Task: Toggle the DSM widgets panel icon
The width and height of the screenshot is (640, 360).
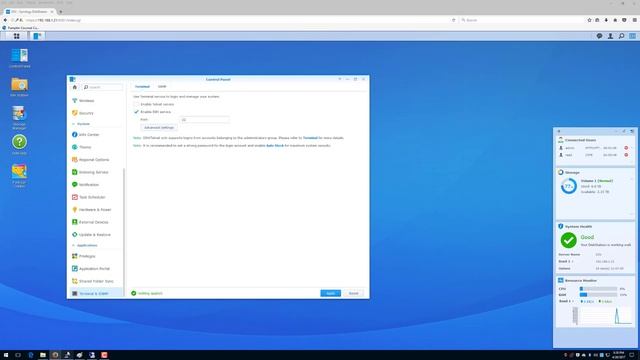Action: (632, 36)
